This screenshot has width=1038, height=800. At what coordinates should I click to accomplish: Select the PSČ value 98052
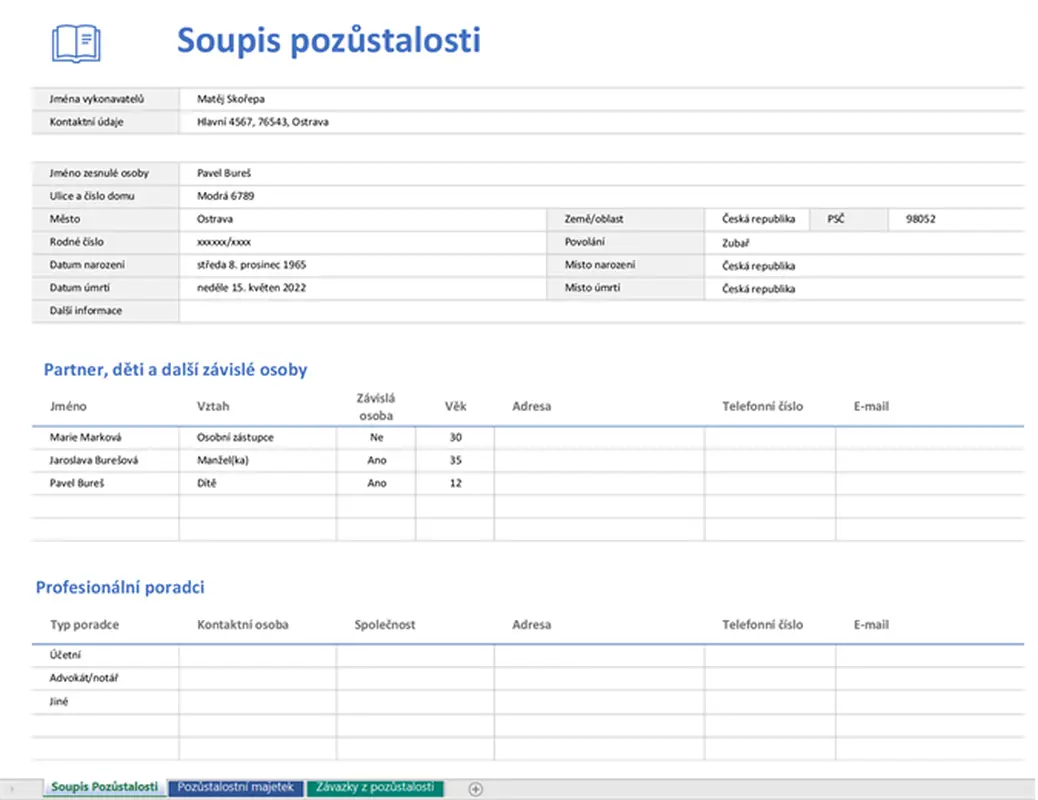956,219
